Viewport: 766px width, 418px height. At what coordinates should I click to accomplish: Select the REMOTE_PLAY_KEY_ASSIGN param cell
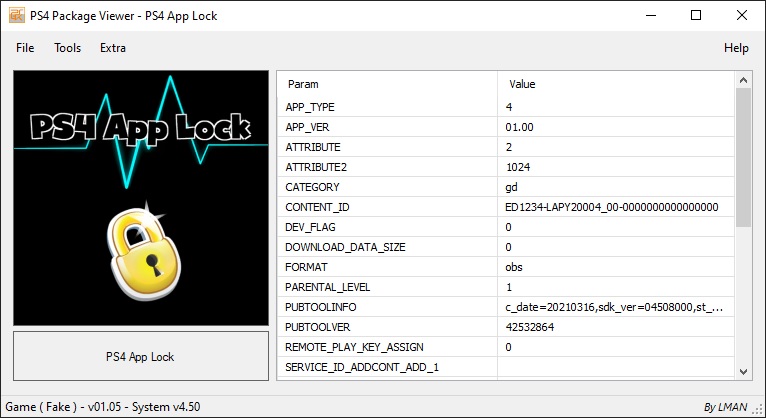pos(387,347)
